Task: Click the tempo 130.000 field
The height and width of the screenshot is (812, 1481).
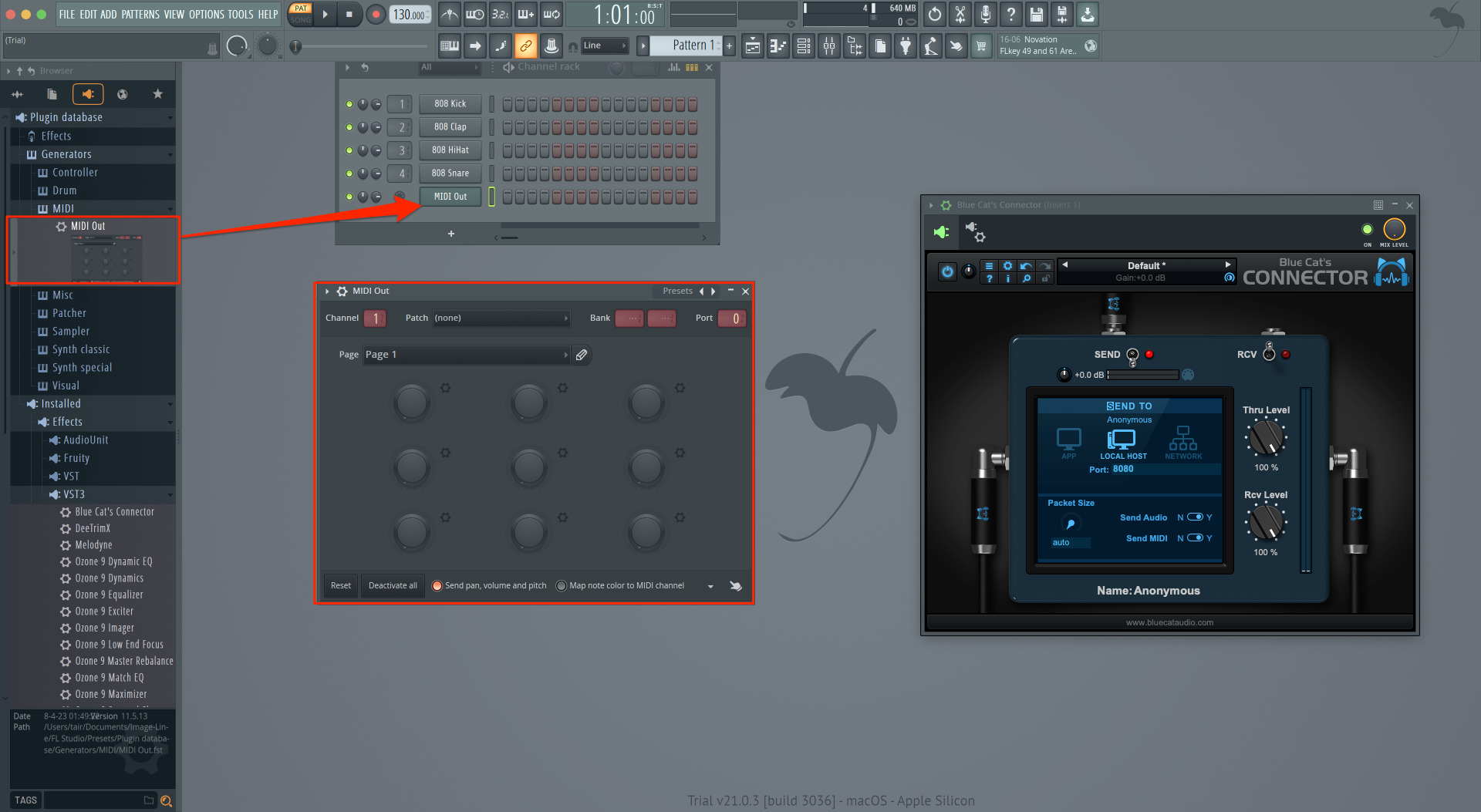Action: click(x=410, y=15)
